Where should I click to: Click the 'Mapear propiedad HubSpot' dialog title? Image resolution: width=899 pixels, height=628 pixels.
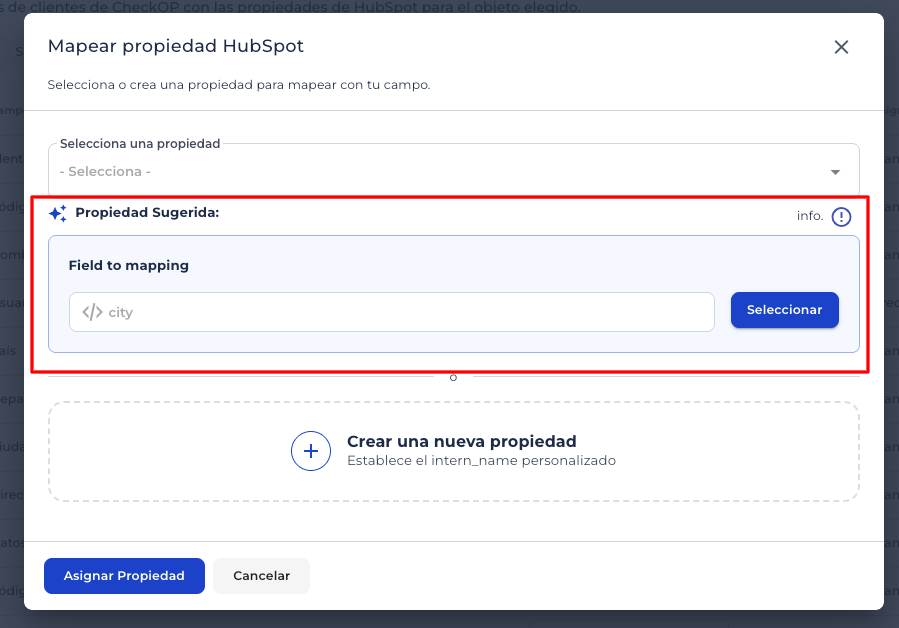click(176, 46)
